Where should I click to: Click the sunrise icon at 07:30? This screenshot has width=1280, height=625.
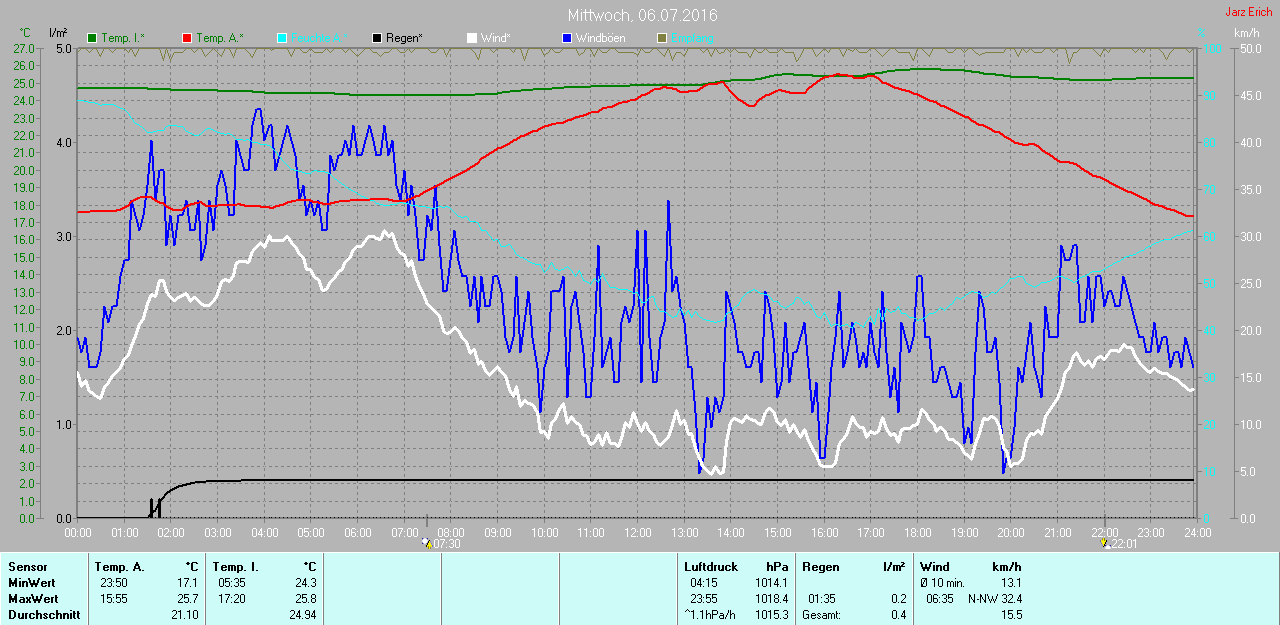427,543
